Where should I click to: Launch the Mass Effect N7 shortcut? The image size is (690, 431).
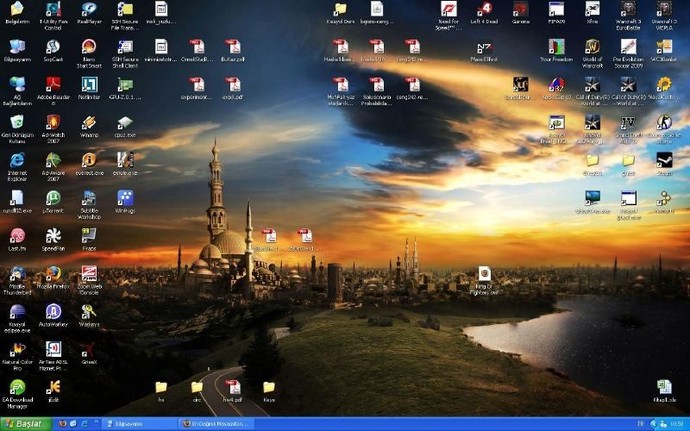tap(484, 48)
